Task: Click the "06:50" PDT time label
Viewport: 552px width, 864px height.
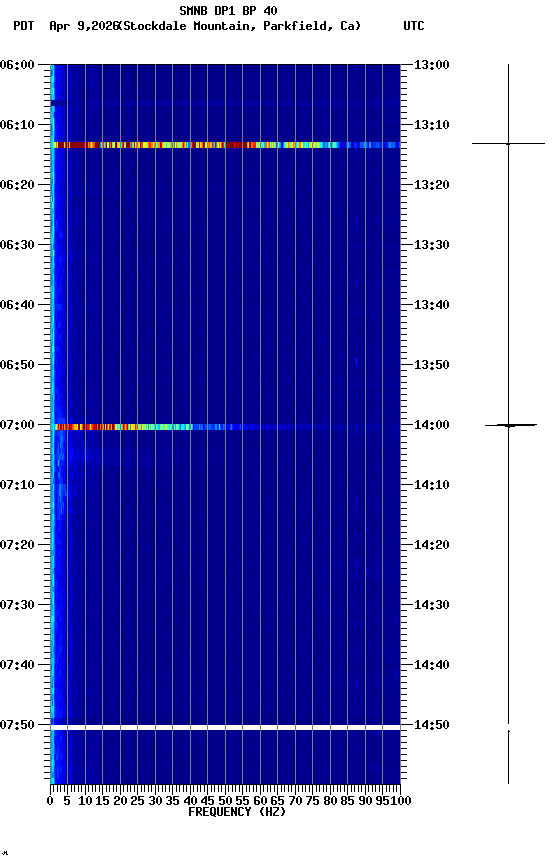Action: (17, 365)
